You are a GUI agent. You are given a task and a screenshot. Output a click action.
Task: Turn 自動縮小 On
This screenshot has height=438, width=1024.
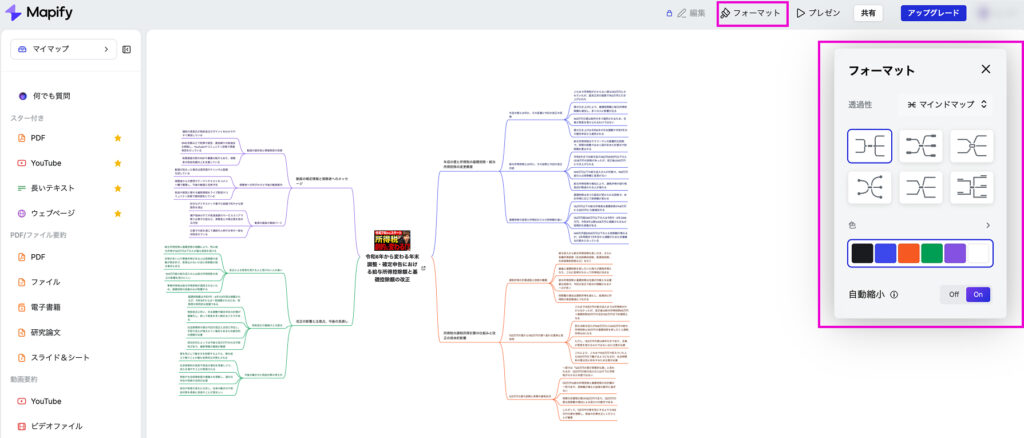[978, 295]
